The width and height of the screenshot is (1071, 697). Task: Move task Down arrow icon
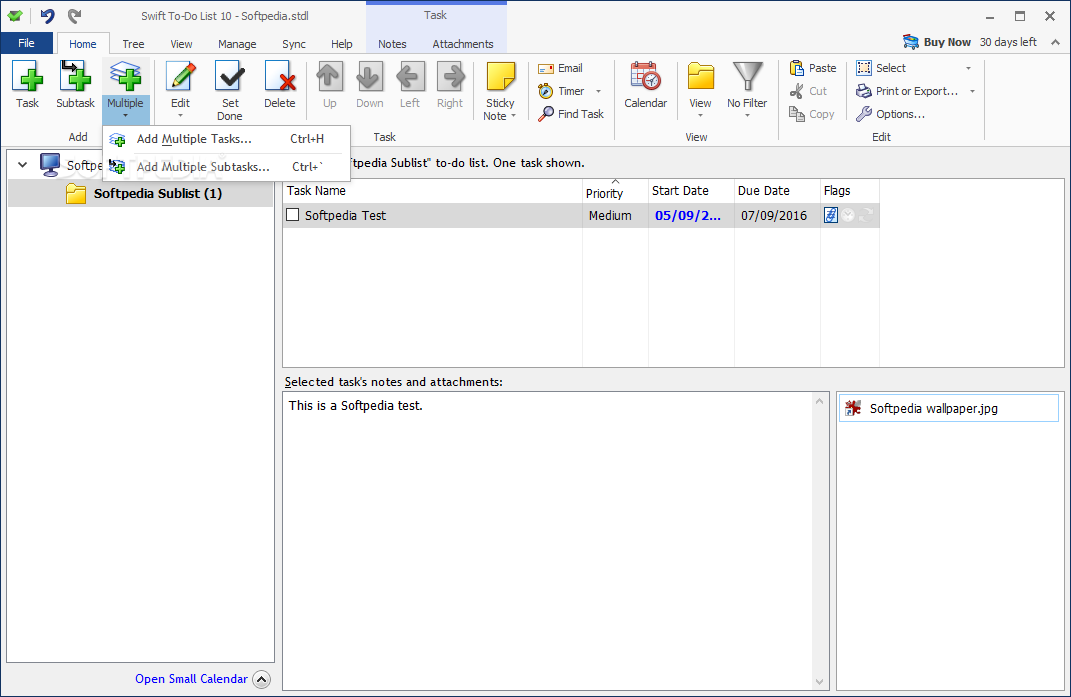click(x=369, y=77)
